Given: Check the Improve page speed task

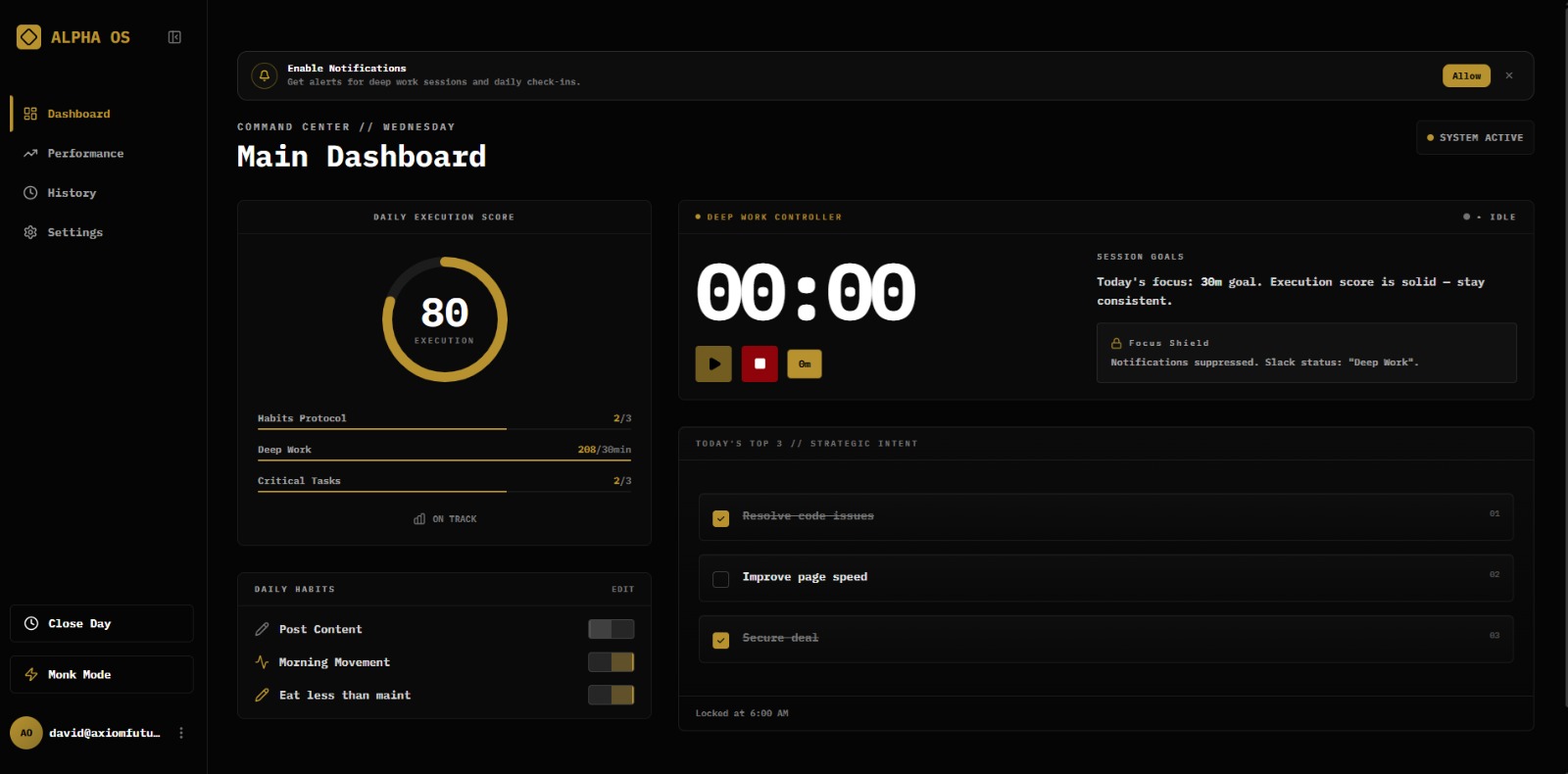Looking at the screenshot, I should coord(721,579).
